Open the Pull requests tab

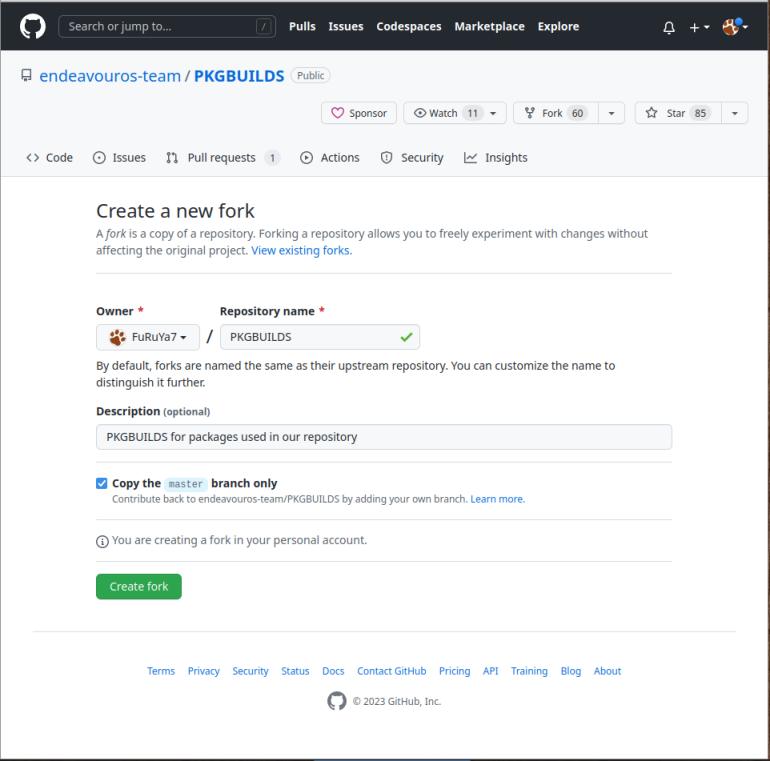(x=222, y=158)
